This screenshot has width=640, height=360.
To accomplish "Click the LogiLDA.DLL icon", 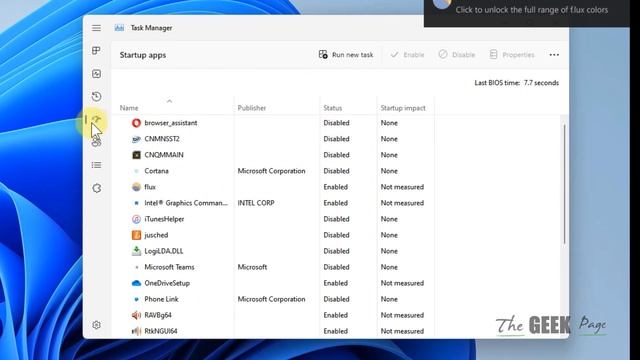I will click(136, 251).
